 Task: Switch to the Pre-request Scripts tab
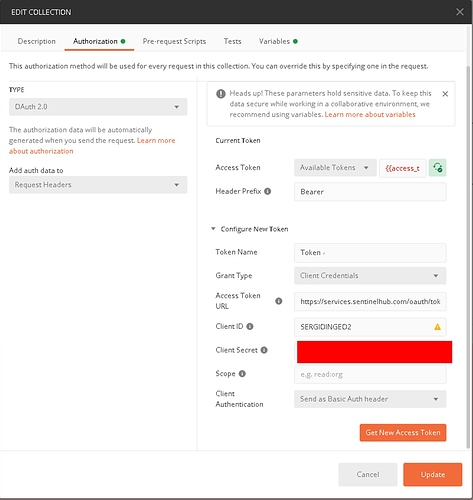(174, 41)
